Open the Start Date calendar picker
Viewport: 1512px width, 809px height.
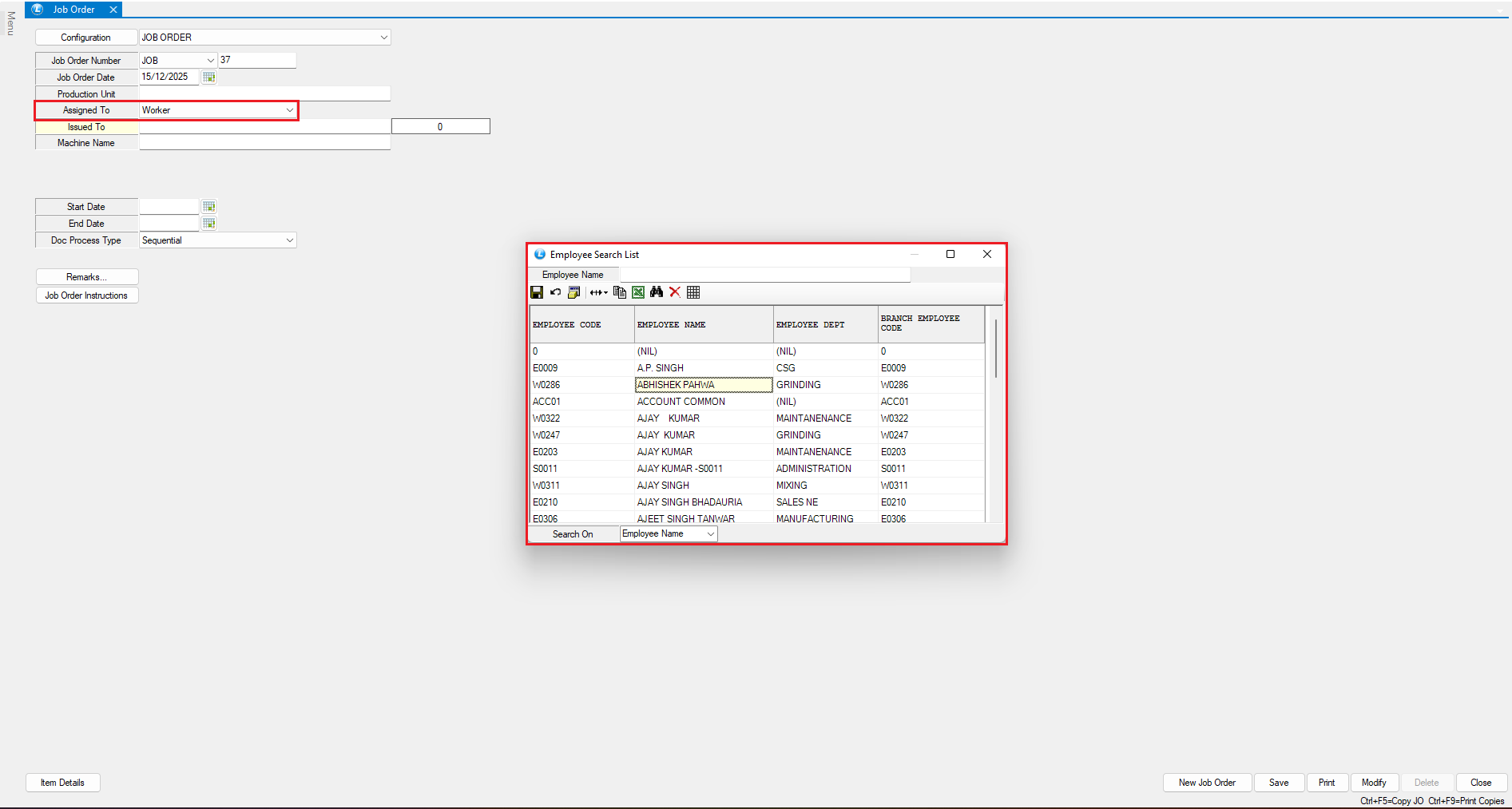tap(209, 207)
